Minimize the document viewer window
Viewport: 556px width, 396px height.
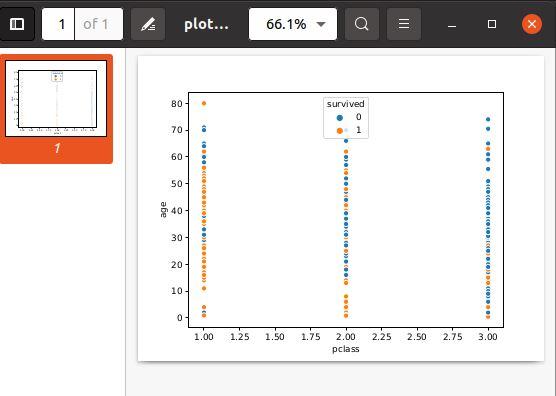pos(452,24)
